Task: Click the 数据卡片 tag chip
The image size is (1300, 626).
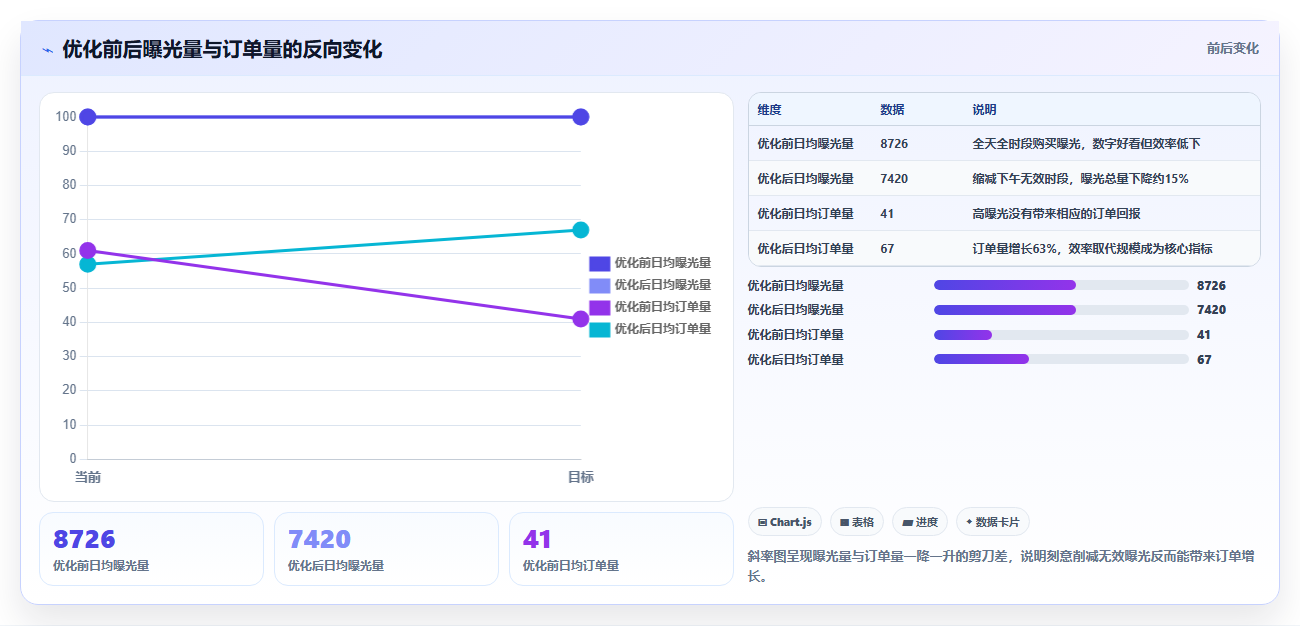Action: tap(993, 522)
